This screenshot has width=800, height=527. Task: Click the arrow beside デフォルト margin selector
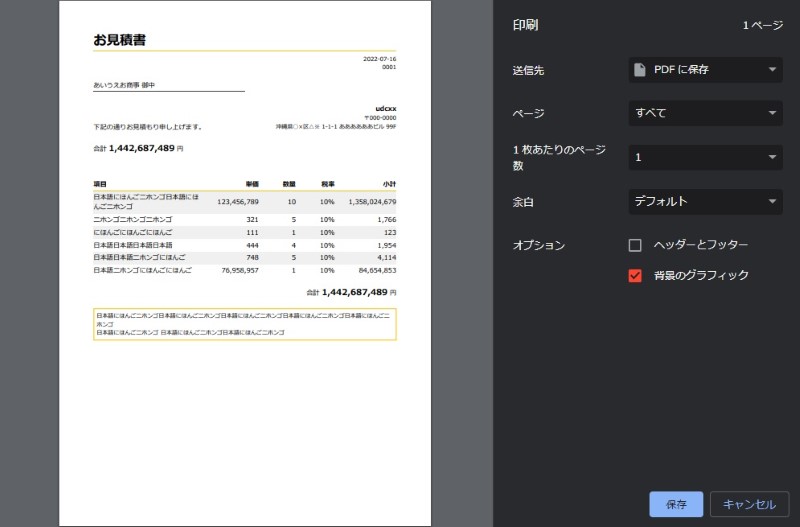(x=773, y=201)
